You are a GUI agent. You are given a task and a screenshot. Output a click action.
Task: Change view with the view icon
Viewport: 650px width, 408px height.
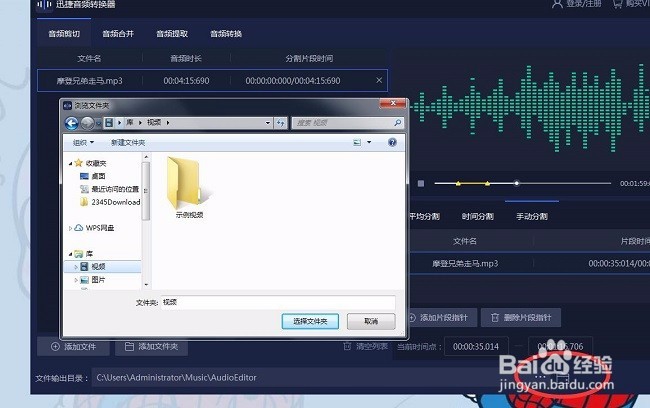point(357,143)
